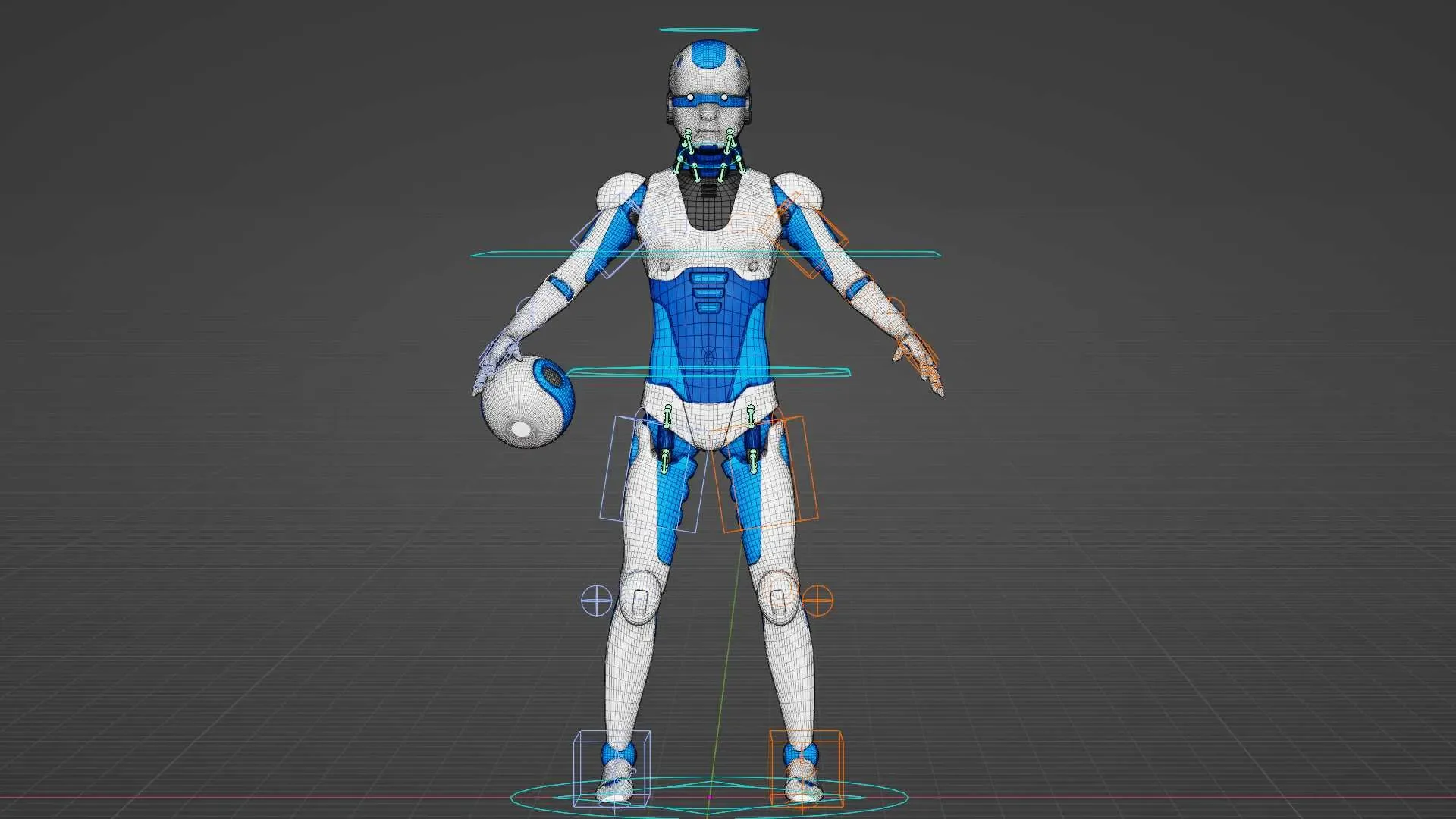
Task: Click the knee cap beside the lavender pole target
Action: pyautogui.click(x=639, y=598)
